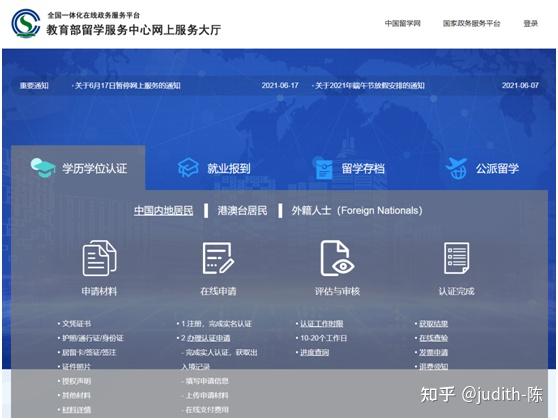Click the 全国一体化在线政务服务平台 subtitle
The width and height of the screenshot is (558, 420).
[x=94, y=15]
